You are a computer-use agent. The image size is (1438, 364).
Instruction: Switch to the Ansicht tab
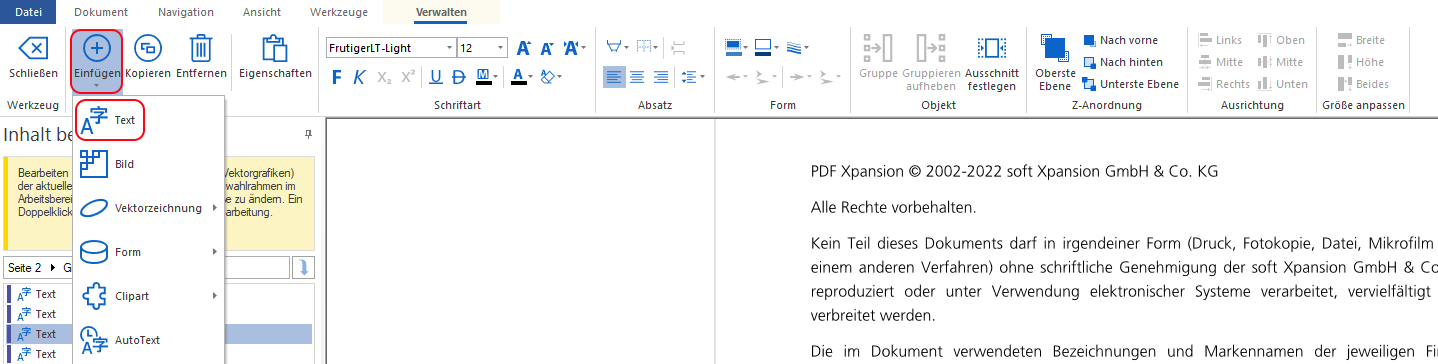pos(262,12)
